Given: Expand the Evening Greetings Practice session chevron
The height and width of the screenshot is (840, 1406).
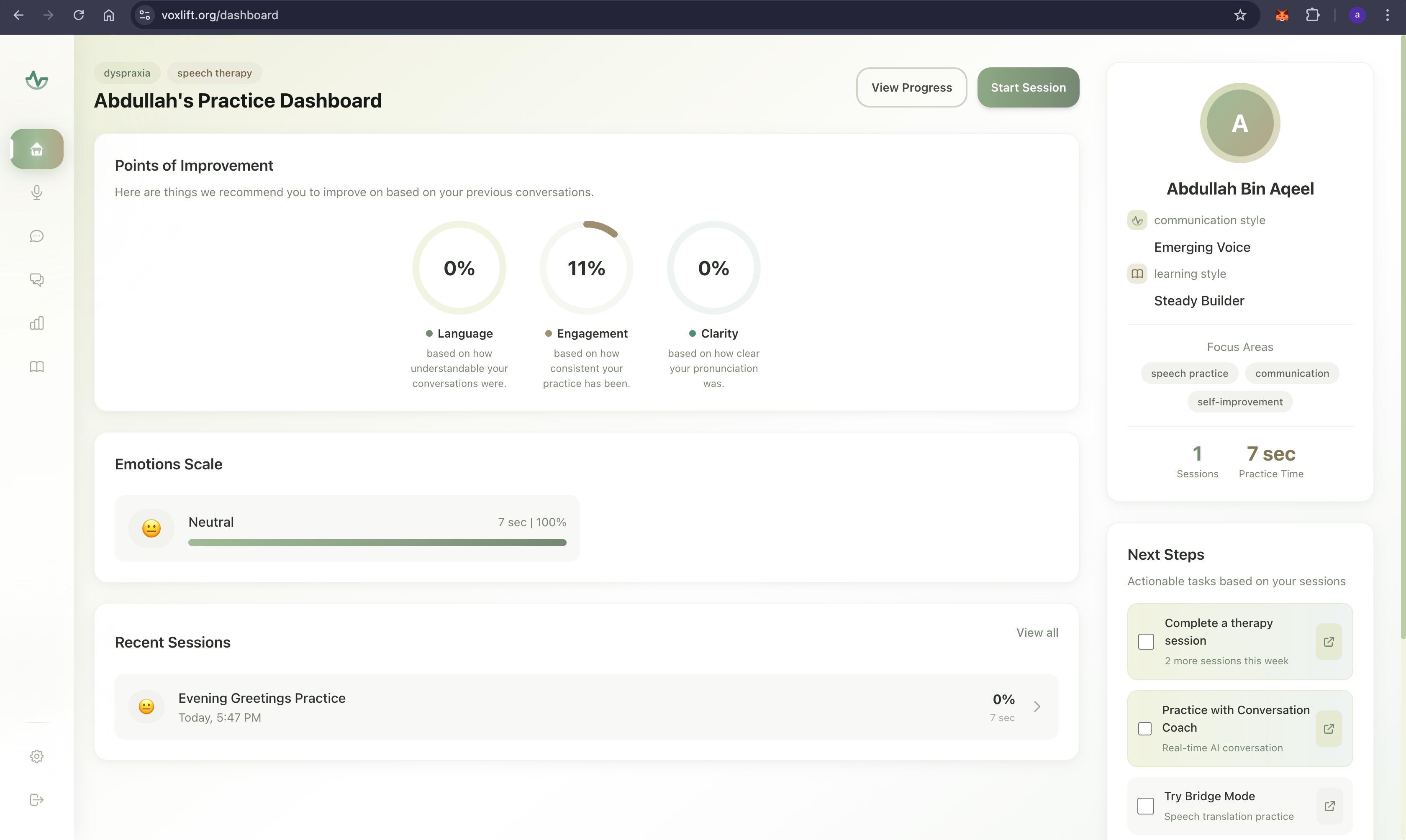Looking at the screenshot, I should tap(1037, 707).
